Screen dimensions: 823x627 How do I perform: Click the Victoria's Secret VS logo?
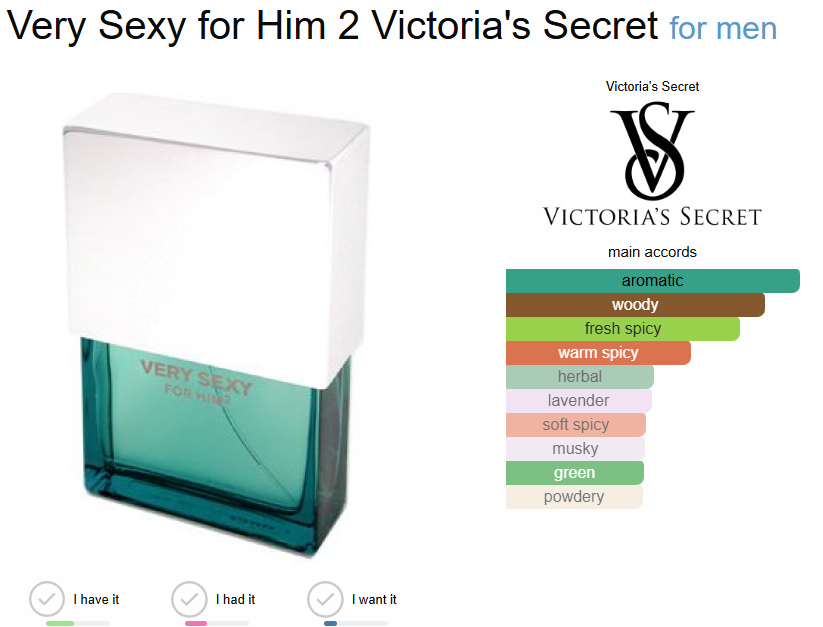(652, 163)
